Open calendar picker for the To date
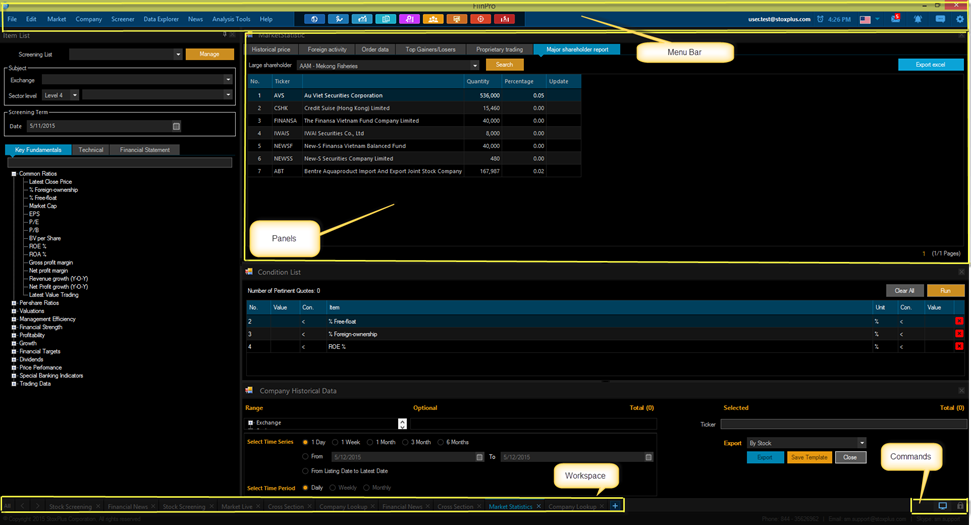The height and width of the screenshot is (525, 971). [648, 457]
